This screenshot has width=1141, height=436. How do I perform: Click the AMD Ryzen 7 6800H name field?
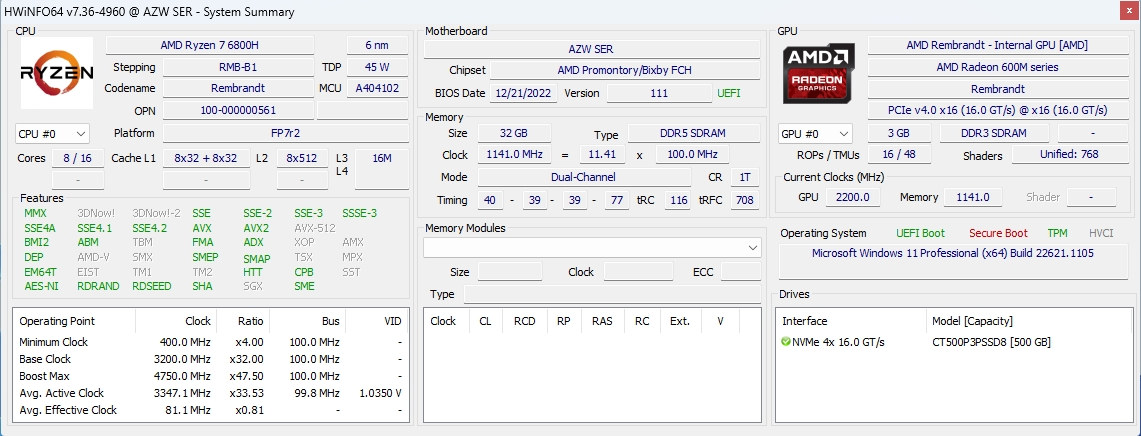click(210, 45)
